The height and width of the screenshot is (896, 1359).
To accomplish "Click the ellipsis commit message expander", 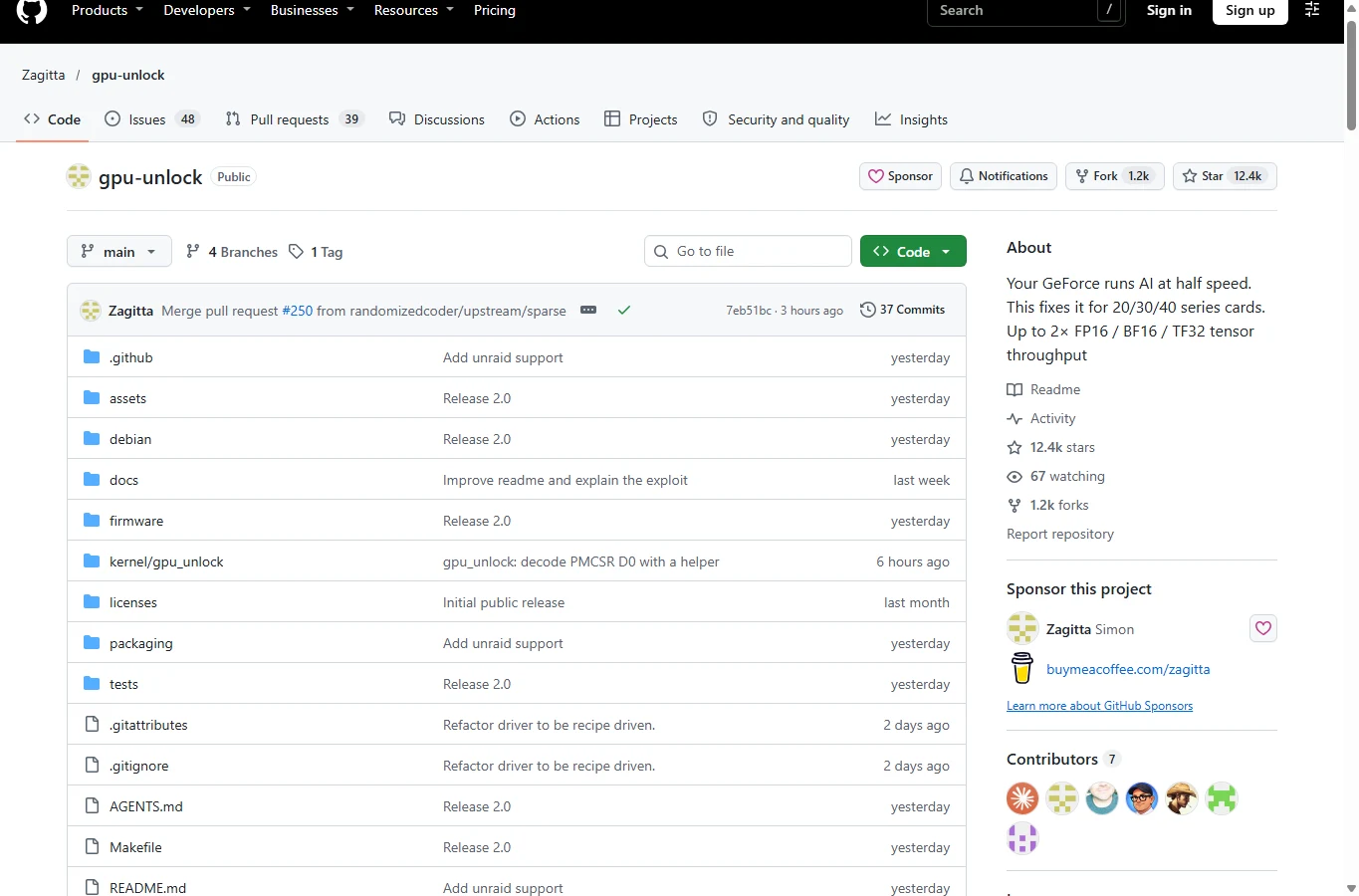I will tap(588, 310).
